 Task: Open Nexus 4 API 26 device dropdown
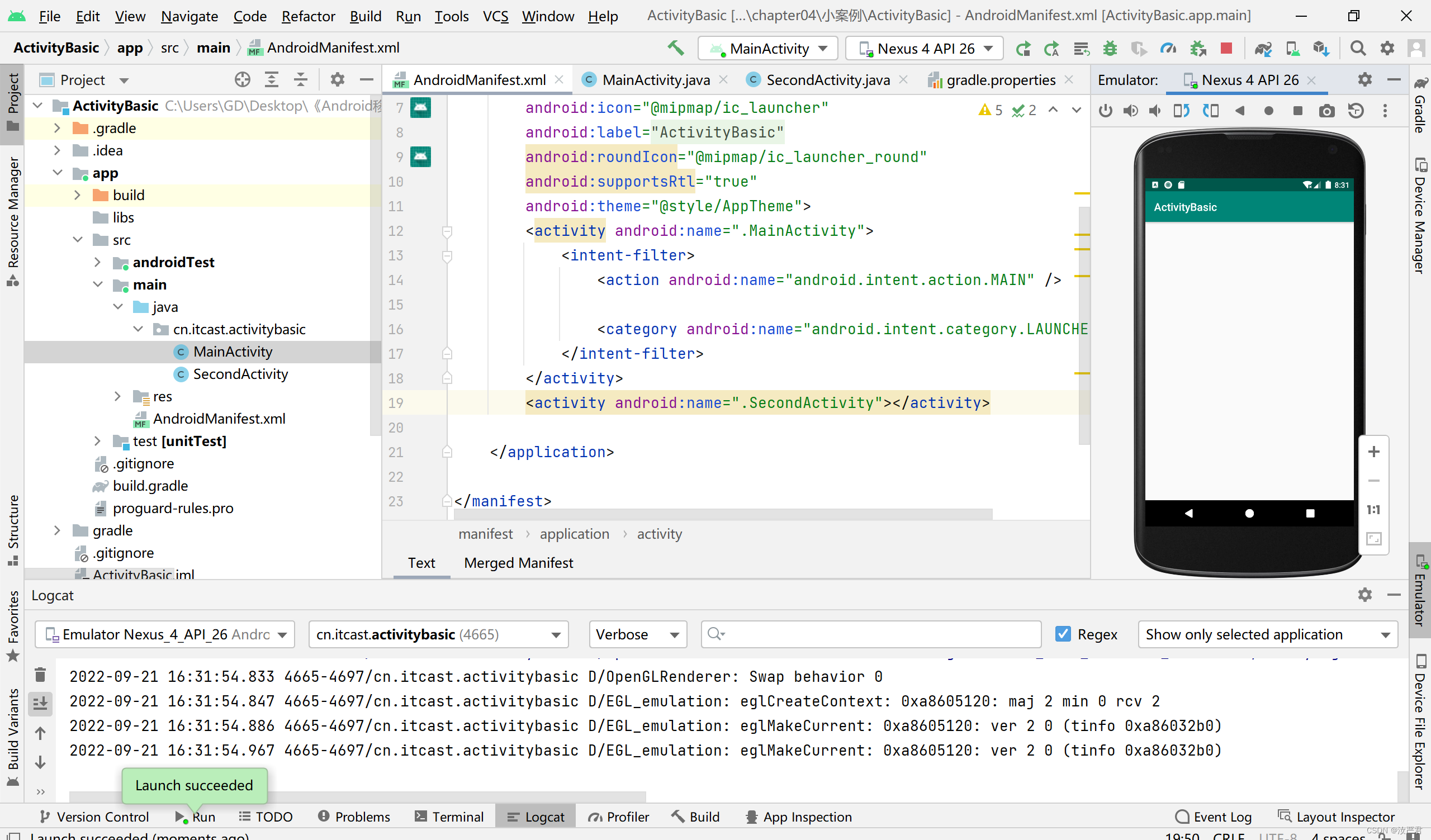coord(925,49)
